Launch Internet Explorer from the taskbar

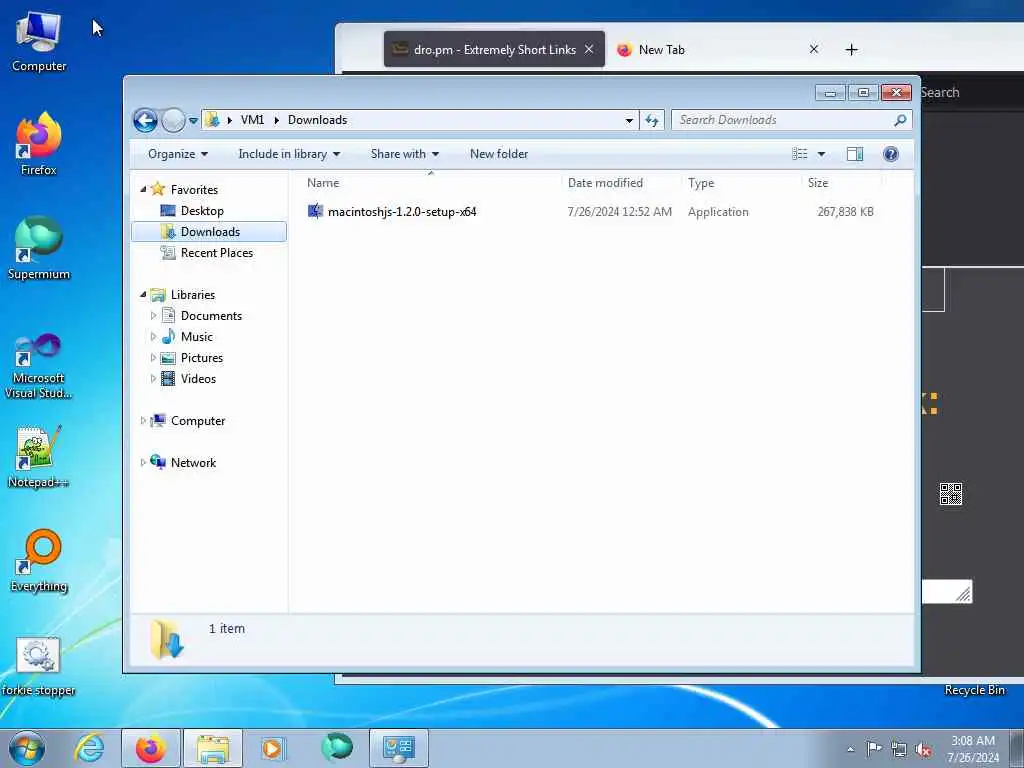pos(89,748)
